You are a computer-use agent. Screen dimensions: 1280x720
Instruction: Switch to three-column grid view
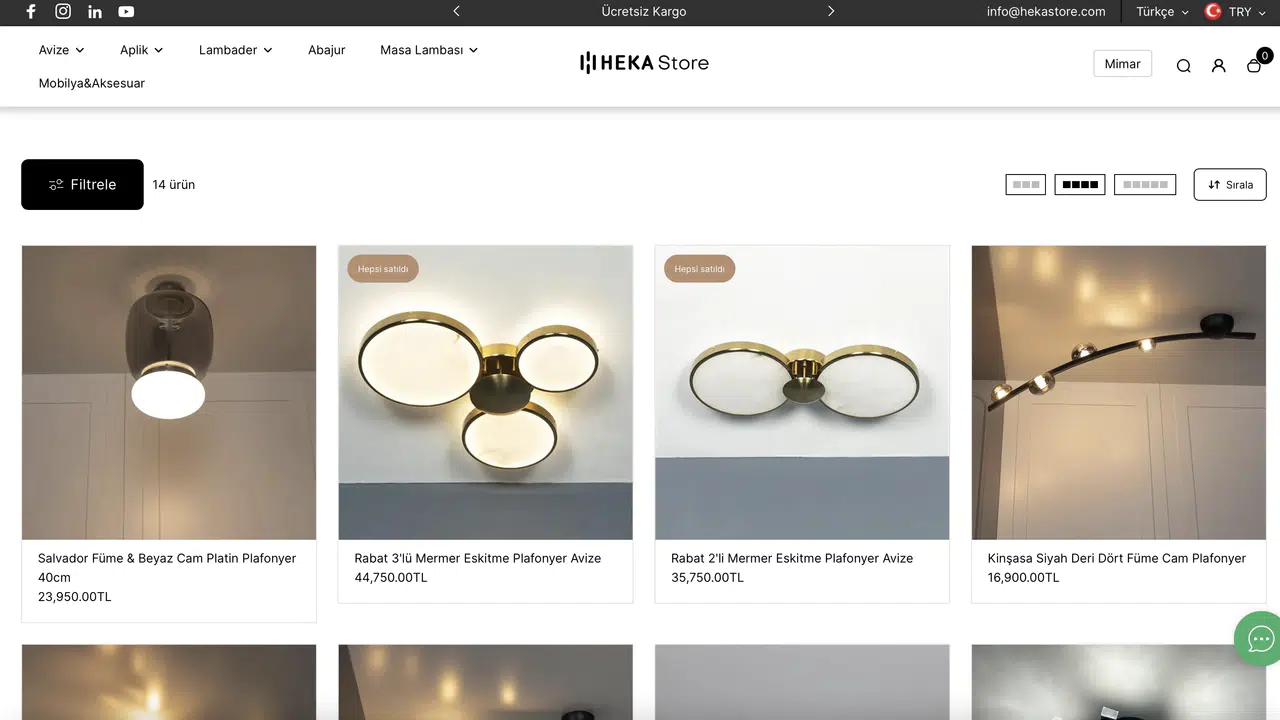pos(1025,184)
